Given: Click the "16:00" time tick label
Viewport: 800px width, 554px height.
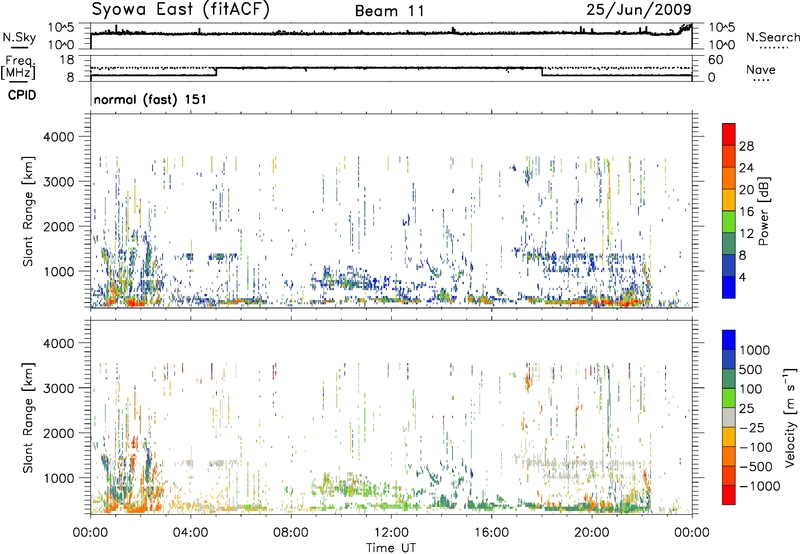Looking at the screenshot, I should pyautogui.click(x=492, y=533).
